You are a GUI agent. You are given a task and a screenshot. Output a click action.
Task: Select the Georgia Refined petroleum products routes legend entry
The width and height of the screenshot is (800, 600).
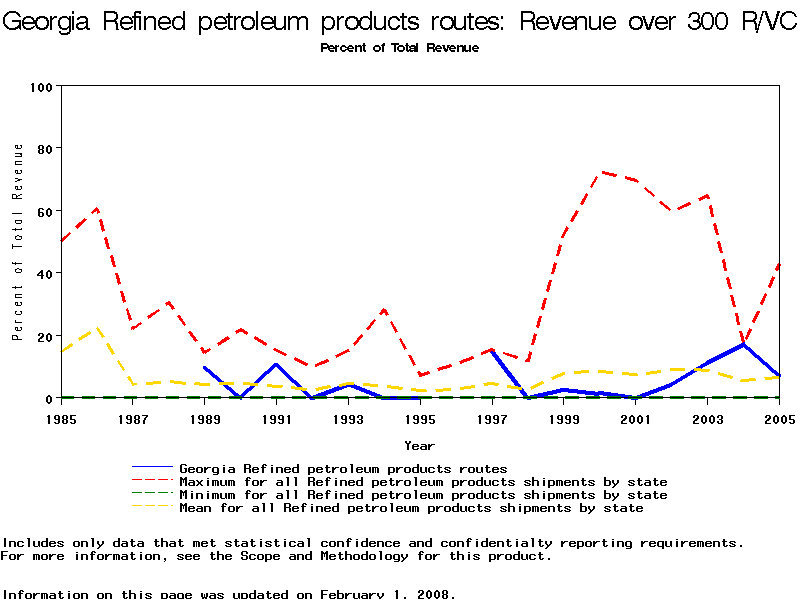coord(343,468)
